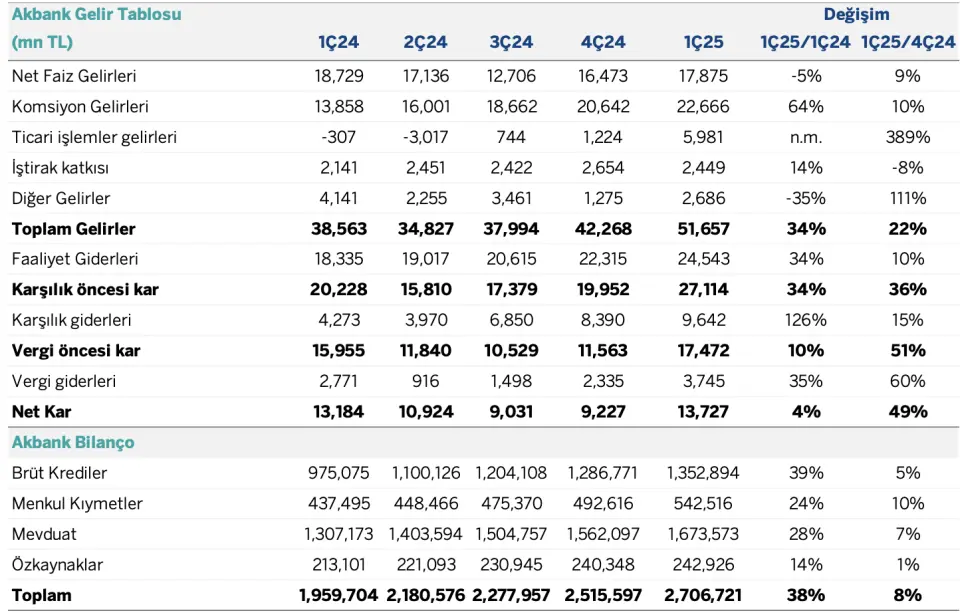The height and width of the screenshot is (613, 960).
Task: Click the 'Akbank Gelir Tablosu' title
Action: tap(97, 14)
